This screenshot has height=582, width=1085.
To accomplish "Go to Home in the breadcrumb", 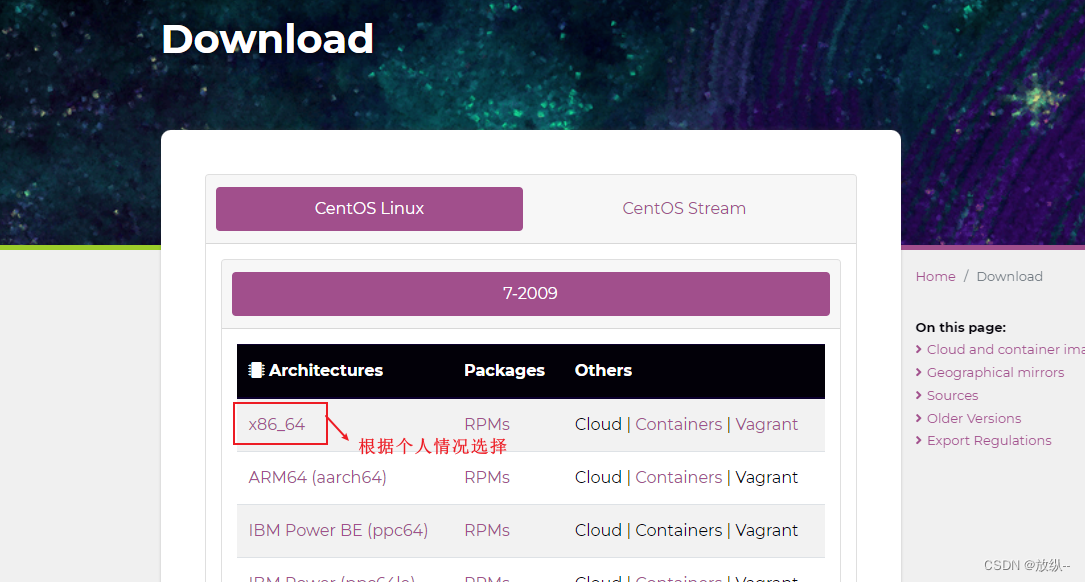I will tap(936, 276).
